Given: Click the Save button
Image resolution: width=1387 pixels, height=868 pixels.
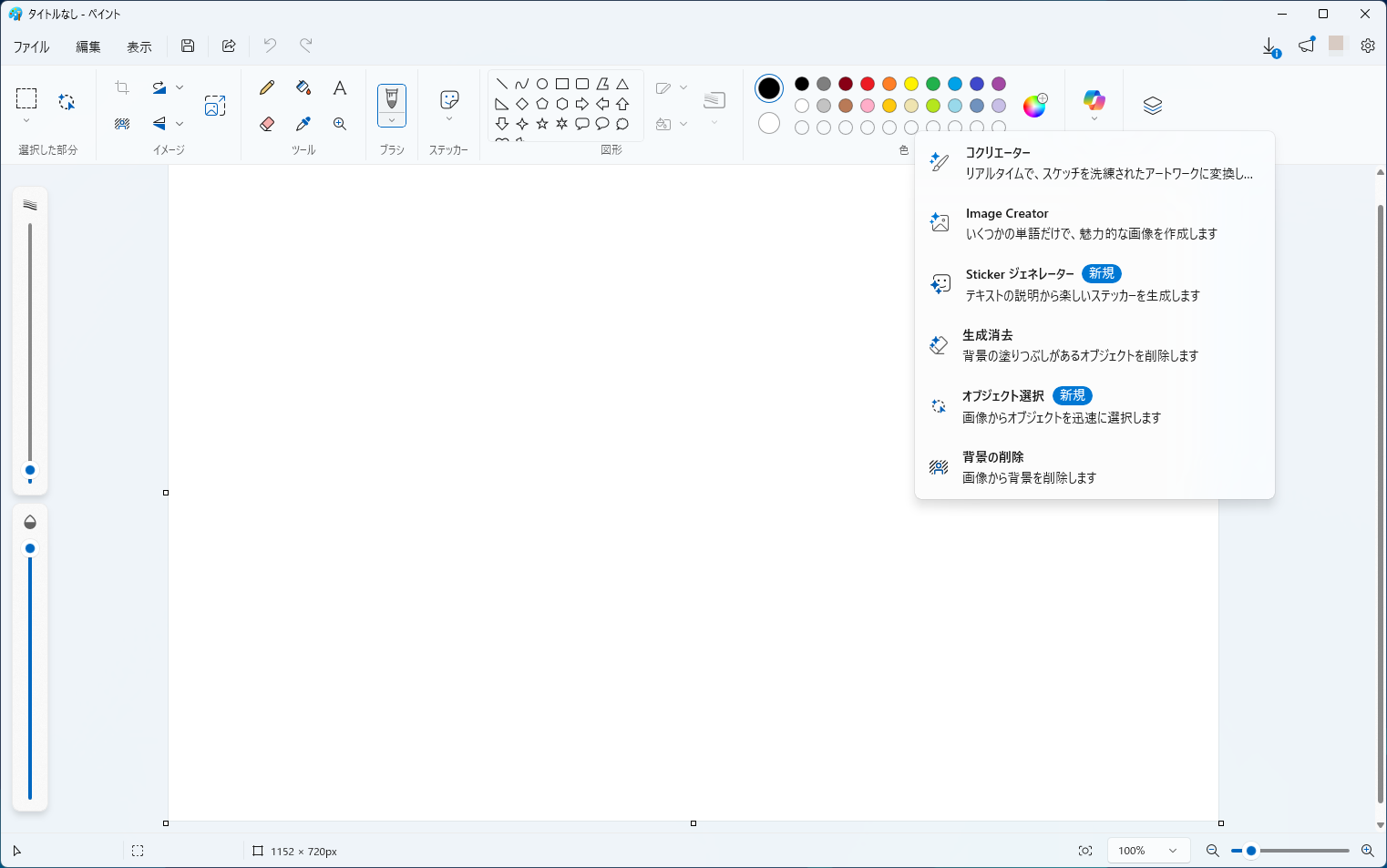Looking at the screenshot, I should [188, 46].
